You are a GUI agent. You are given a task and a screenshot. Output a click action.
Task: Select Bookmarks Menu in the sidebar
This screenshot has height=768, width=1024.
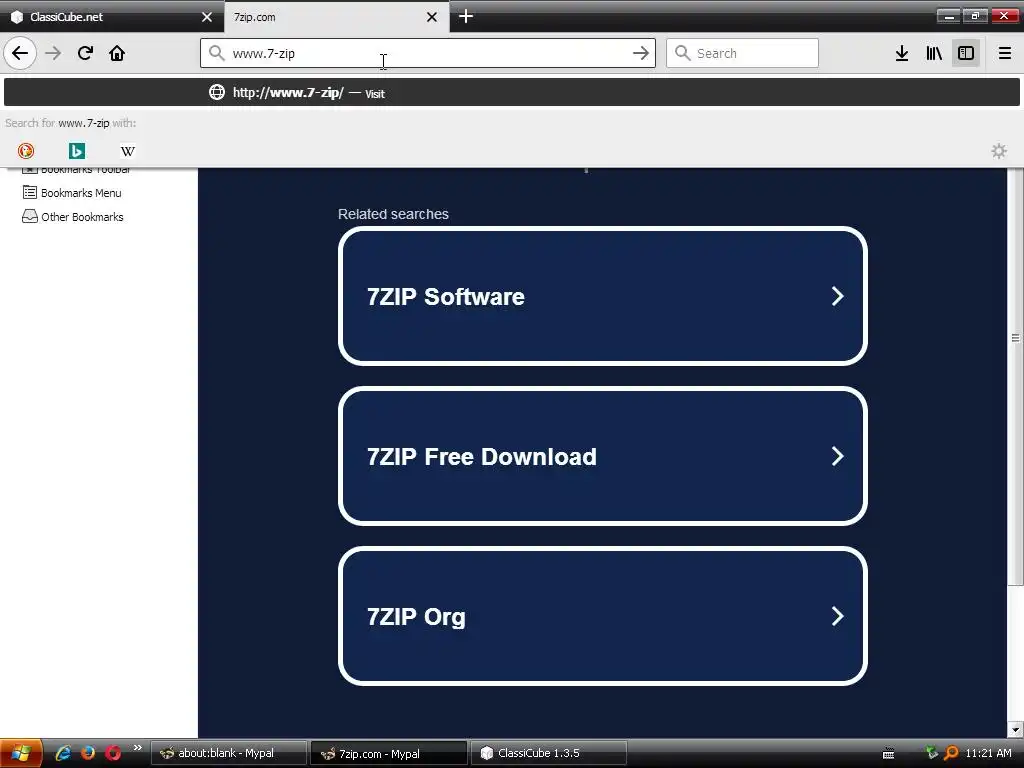[x=72, y=193]
